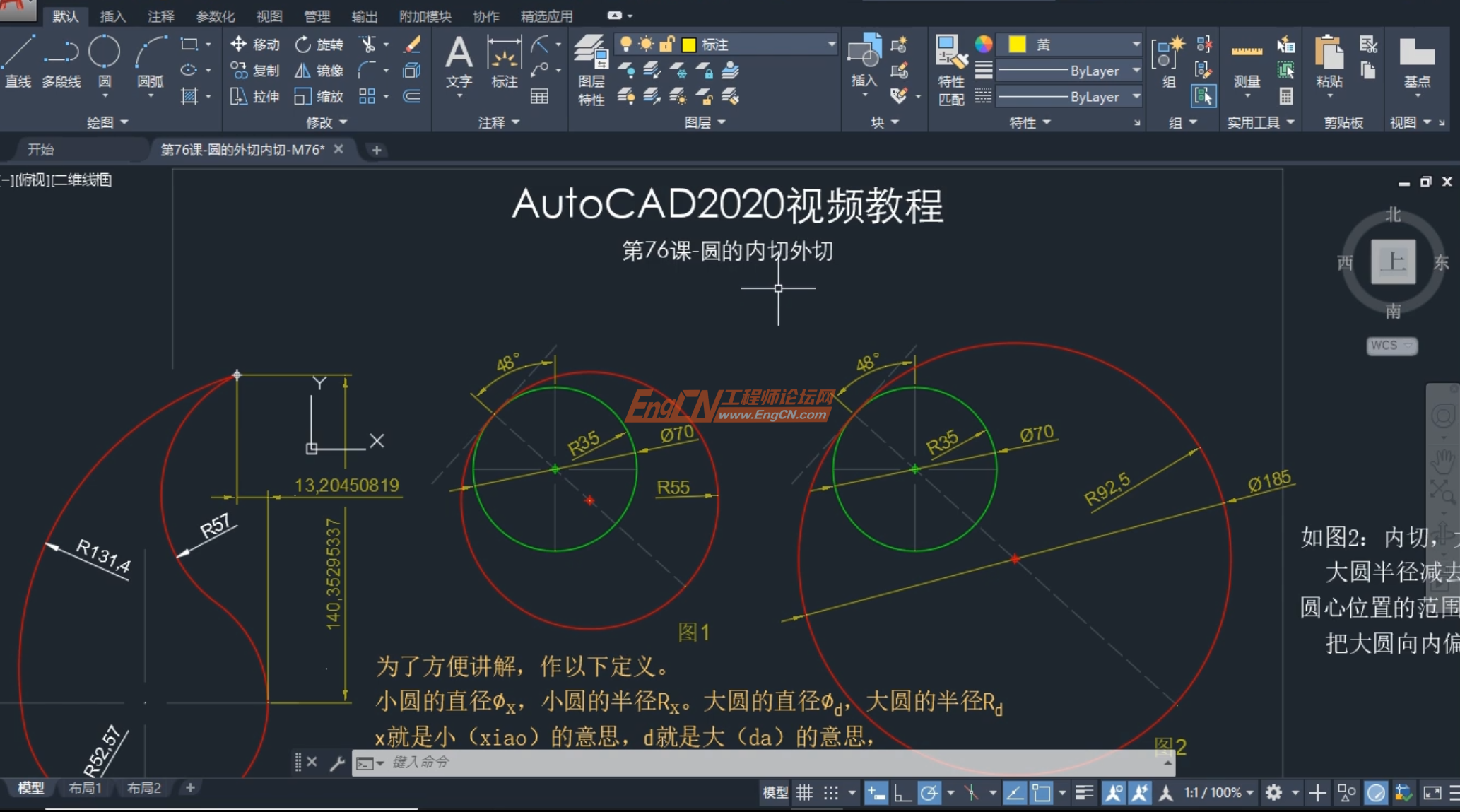Screen dimensions: 1460x812
Task: Click the plus button to open new drawing tab
Action: [376, 150]
